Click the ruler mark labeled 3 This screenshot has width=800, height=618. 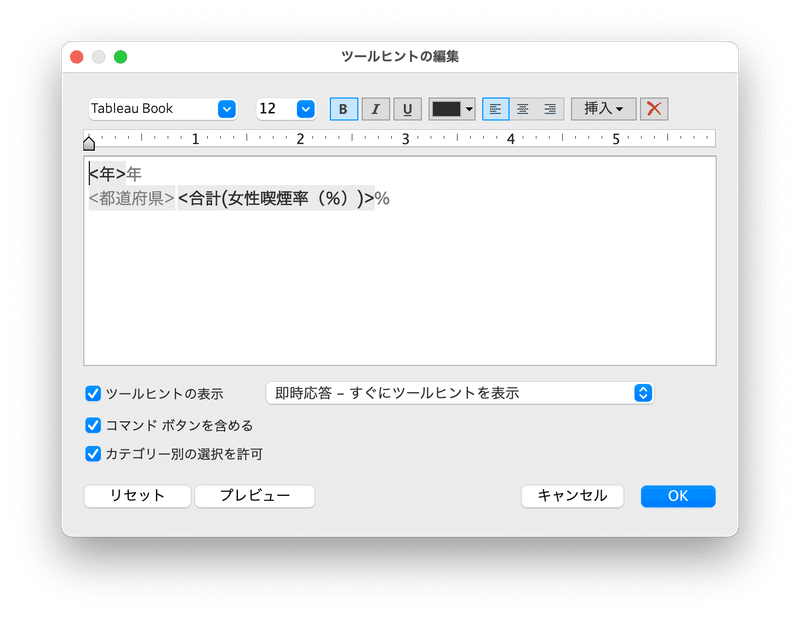point(406,139)
